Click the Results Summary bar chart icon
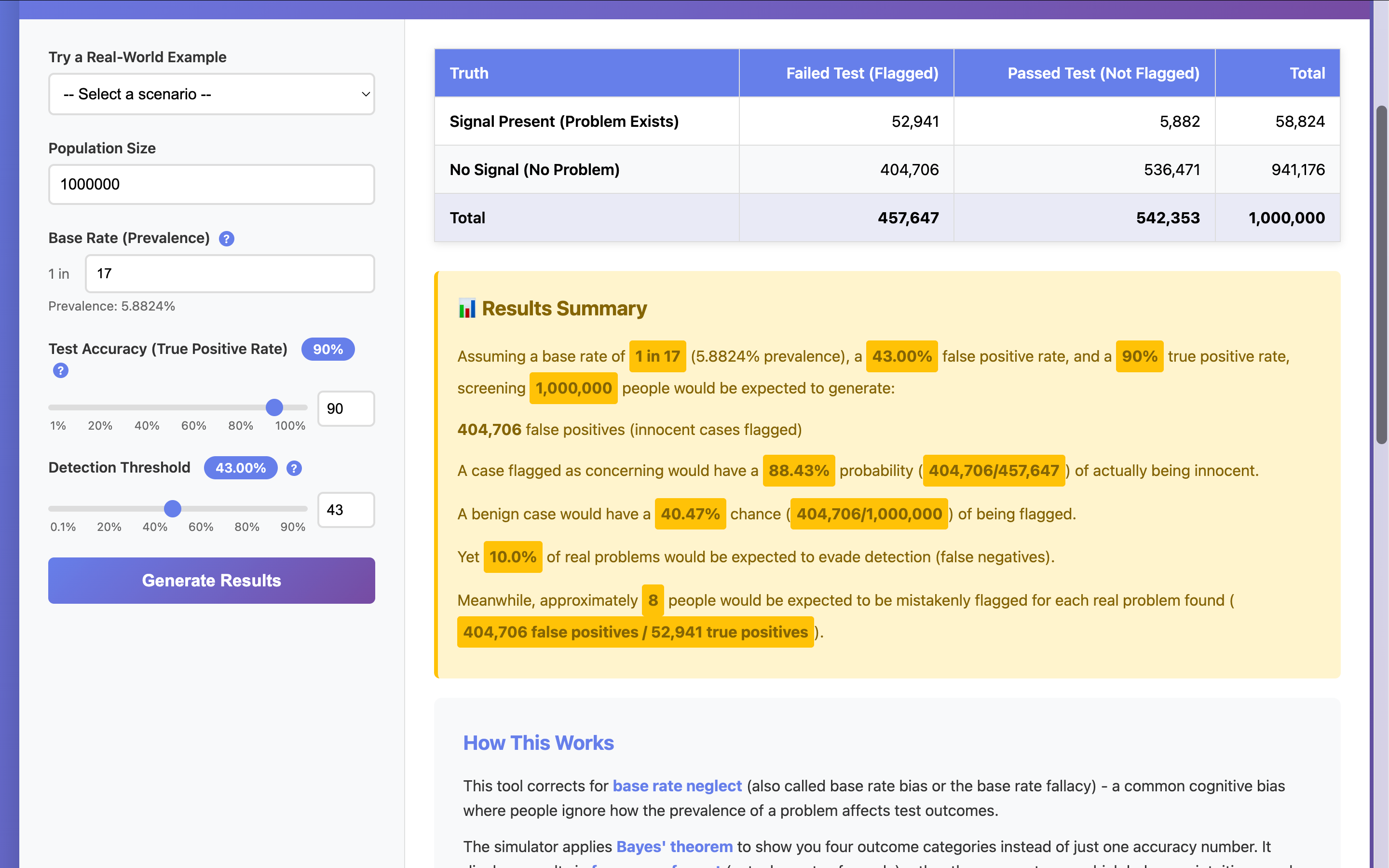This screenshot has height=868, width=1389. pyautogui.click(x=467, y=308)
